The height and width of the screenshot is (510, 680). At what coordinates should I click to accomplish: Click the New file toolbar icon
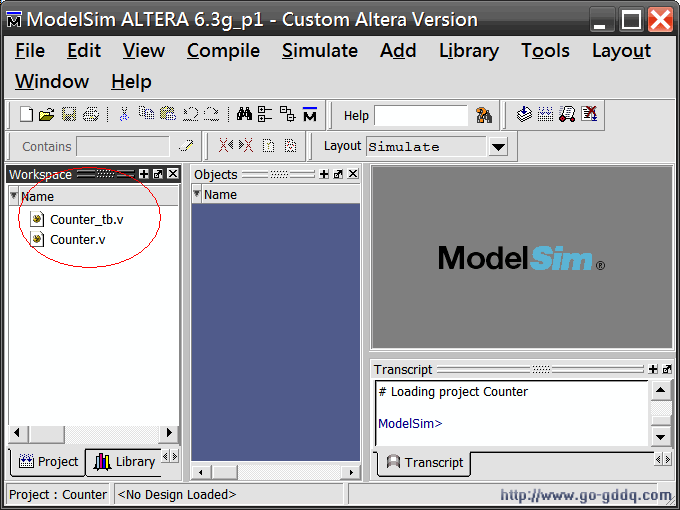click(x=26, y=115)
